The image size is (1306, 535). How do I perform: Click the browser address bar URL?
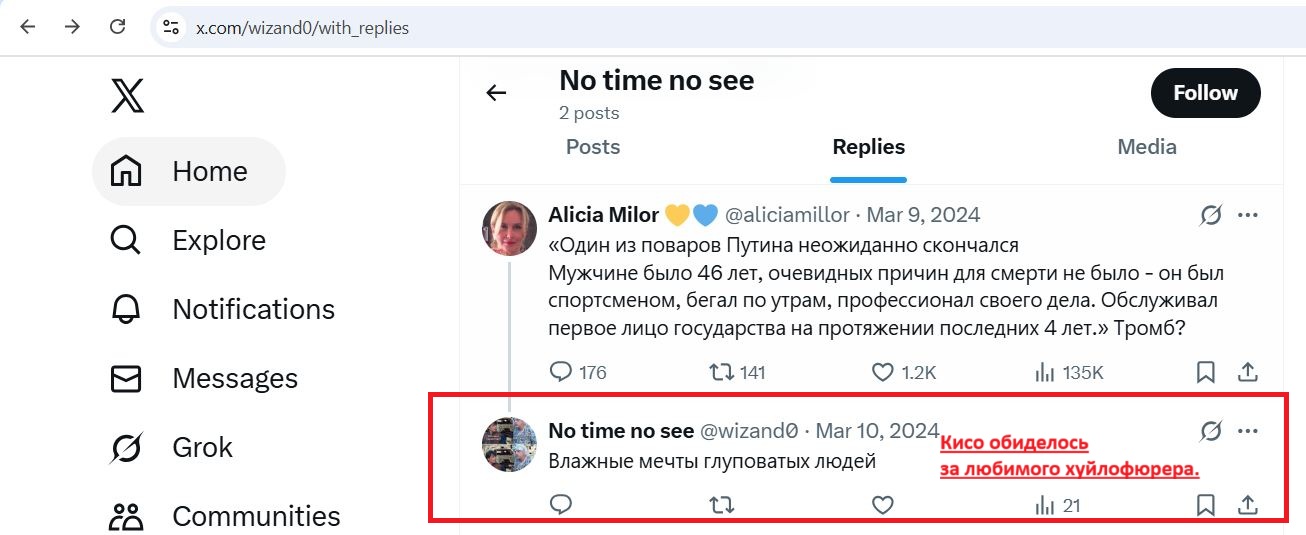pos(302,28)
